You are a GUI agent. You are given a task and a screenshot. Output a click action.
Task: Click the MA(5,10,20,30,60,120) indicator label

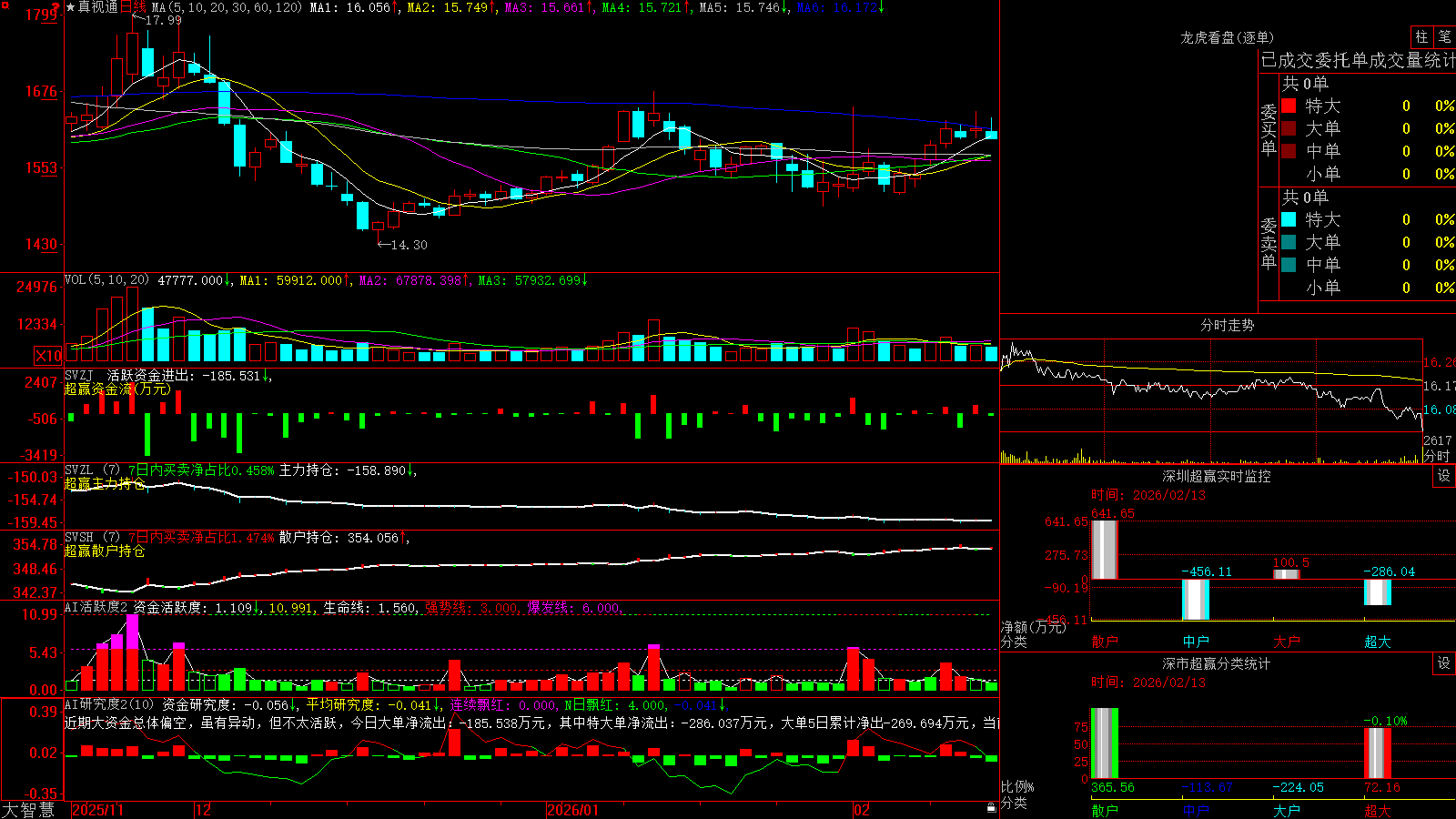[227, 7]
